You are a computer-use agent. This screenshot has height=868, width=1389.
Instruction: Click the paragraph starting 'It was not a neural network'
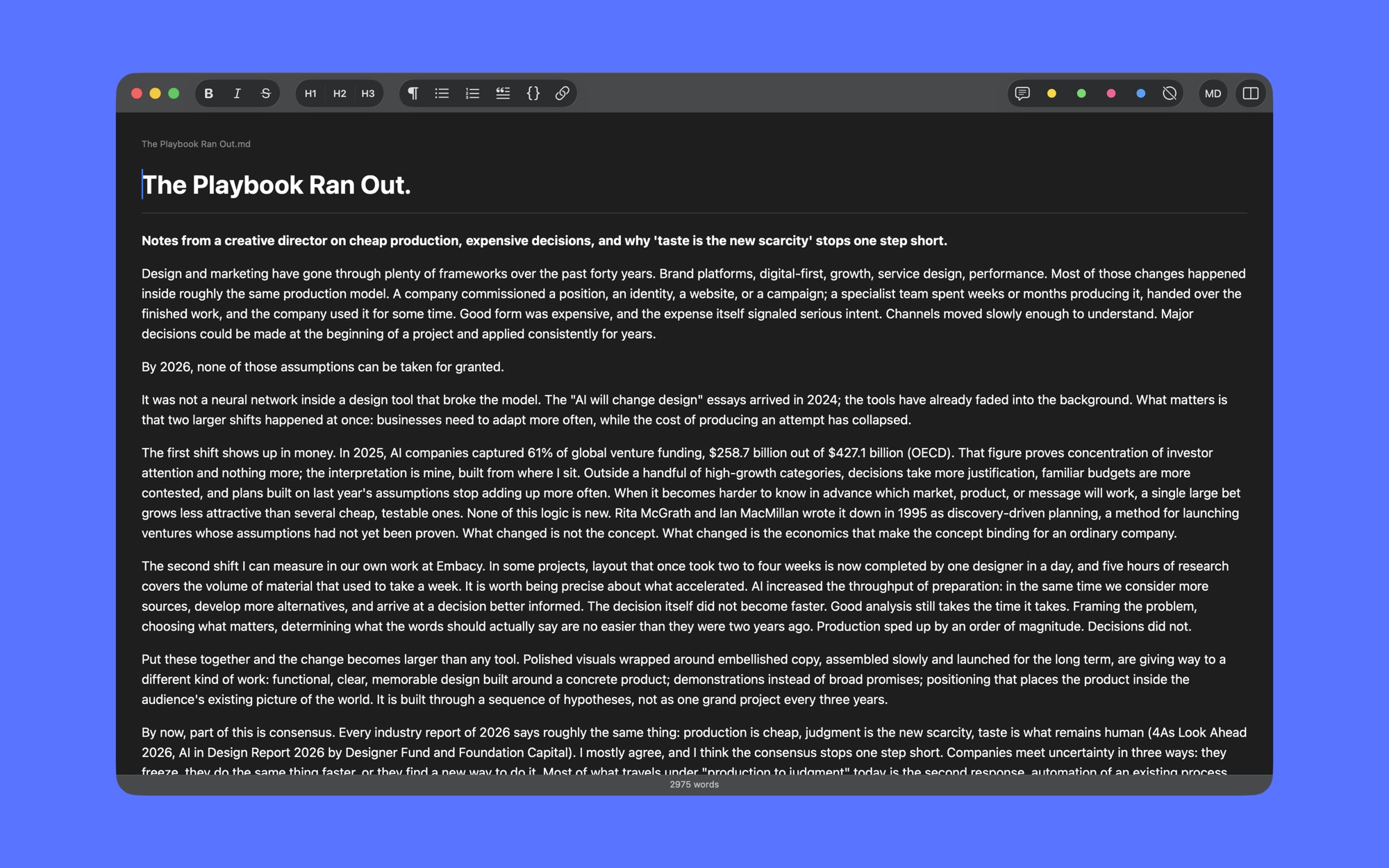(x=685, y=410)
